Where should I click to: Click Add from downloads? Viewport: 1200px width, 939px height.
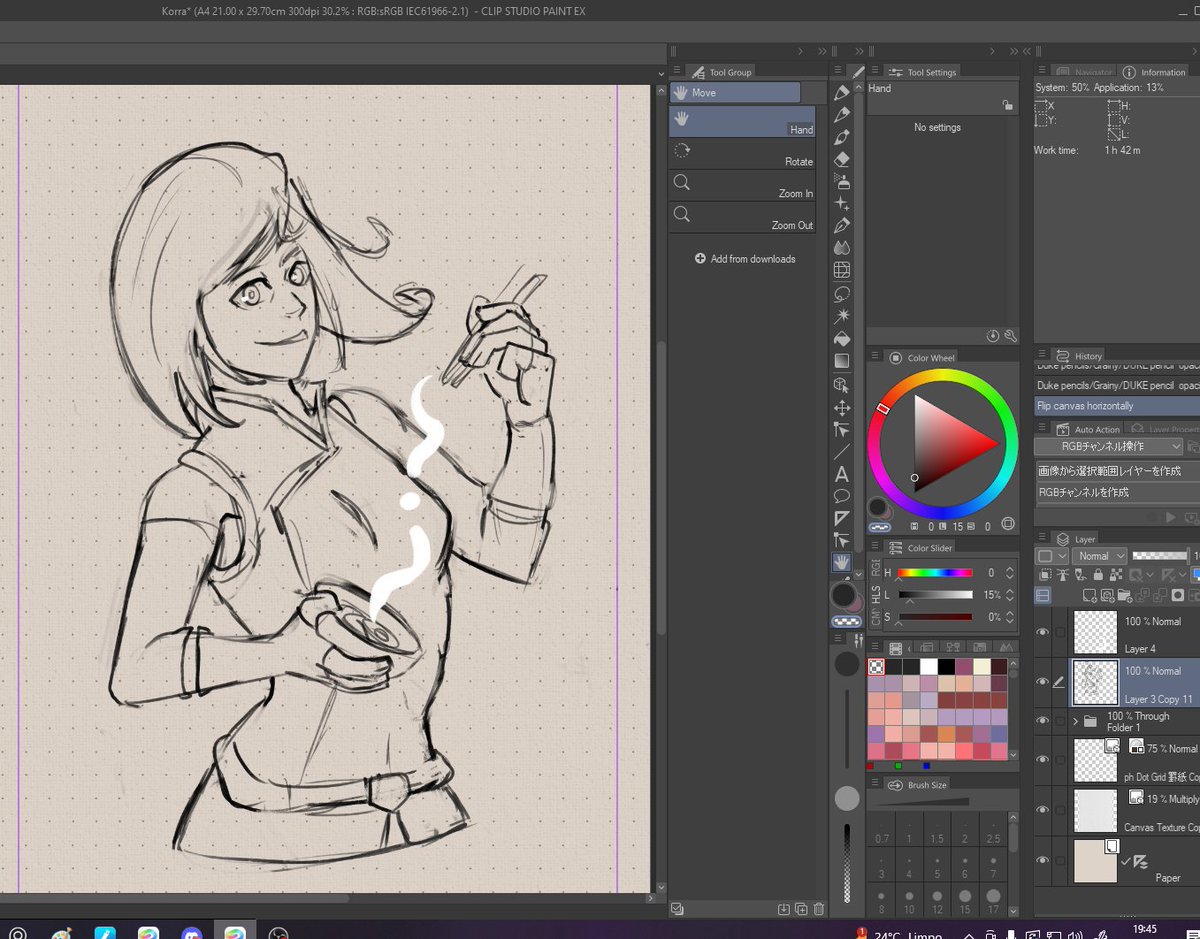[745, 259]
